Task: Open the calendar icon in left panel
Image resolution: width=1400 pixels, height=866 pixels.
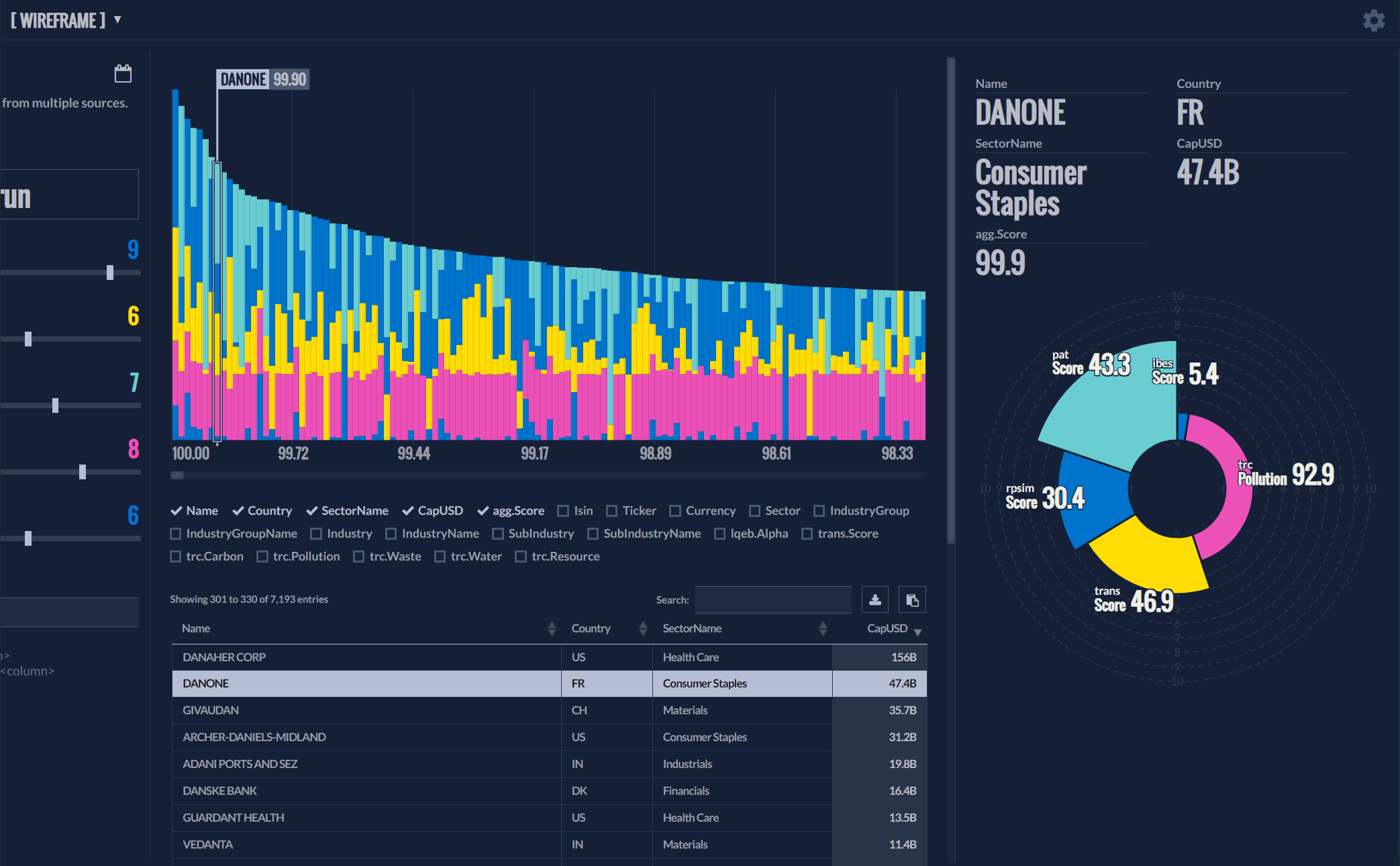Action: pos(123,73)
